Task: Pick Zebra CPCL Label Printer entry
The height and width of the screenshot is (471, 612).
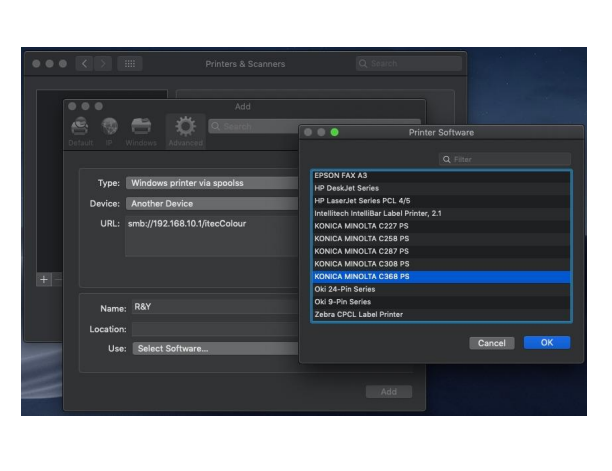Action: [440, 314]
